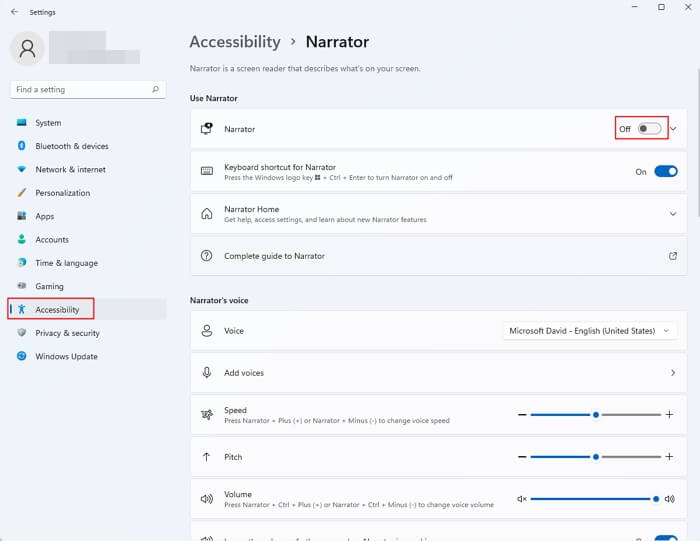Open System settings category
The image size is (700, 541).
coord(87,122)
